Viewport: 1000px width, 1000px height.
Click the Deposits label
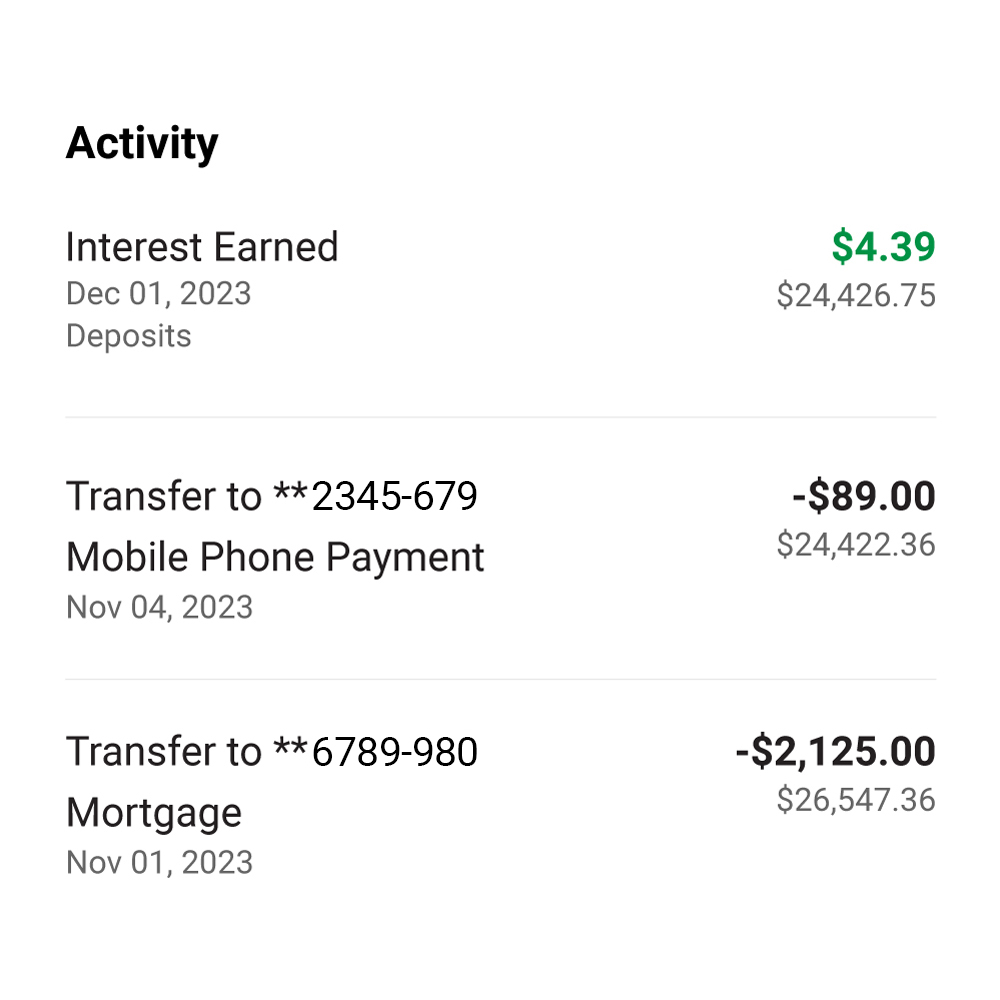(127, 336)
